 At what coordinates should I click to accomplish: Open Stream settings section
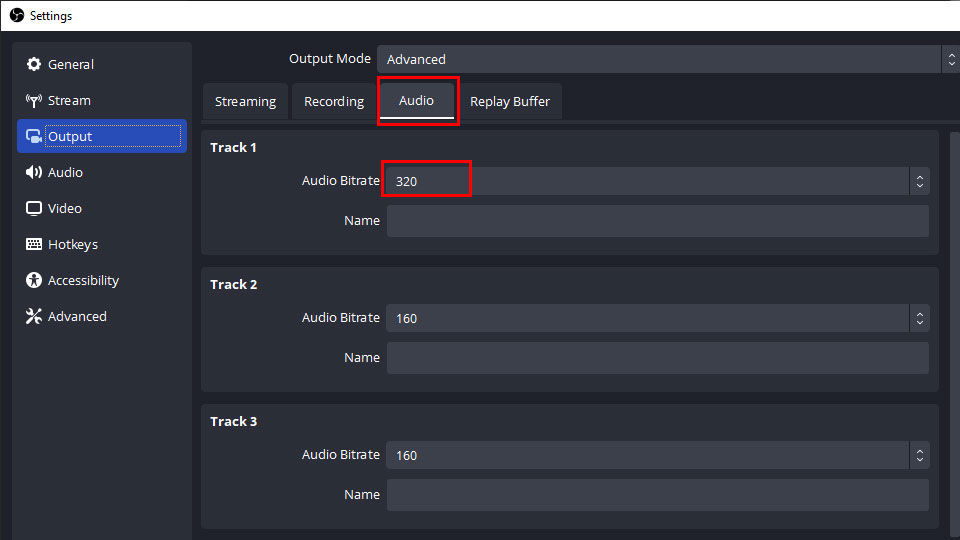(102, 100)
